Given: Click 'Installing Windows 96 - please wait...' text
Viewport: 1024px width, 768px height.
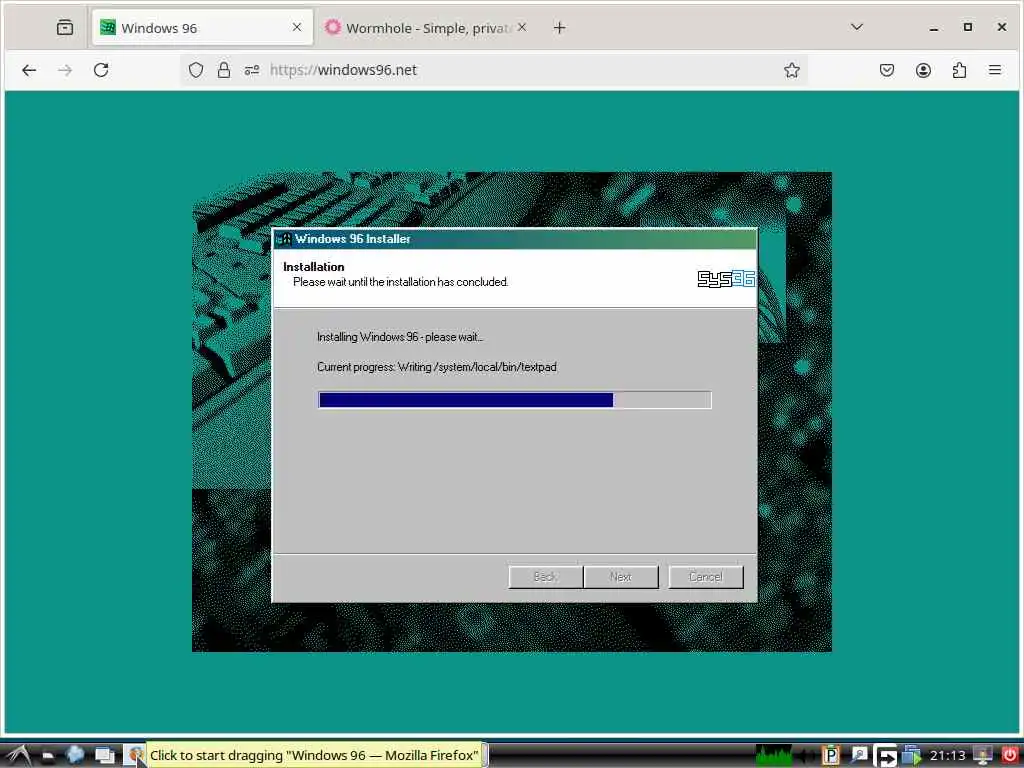Looking at the screenshot, I should pyautogui.click(x=400, y=337).
